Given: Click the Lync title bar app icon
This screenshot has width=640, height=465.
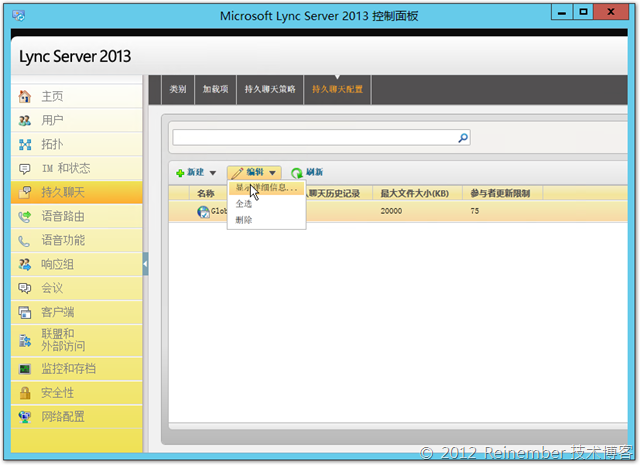Looking at the screenshot, I should point(18,16).
